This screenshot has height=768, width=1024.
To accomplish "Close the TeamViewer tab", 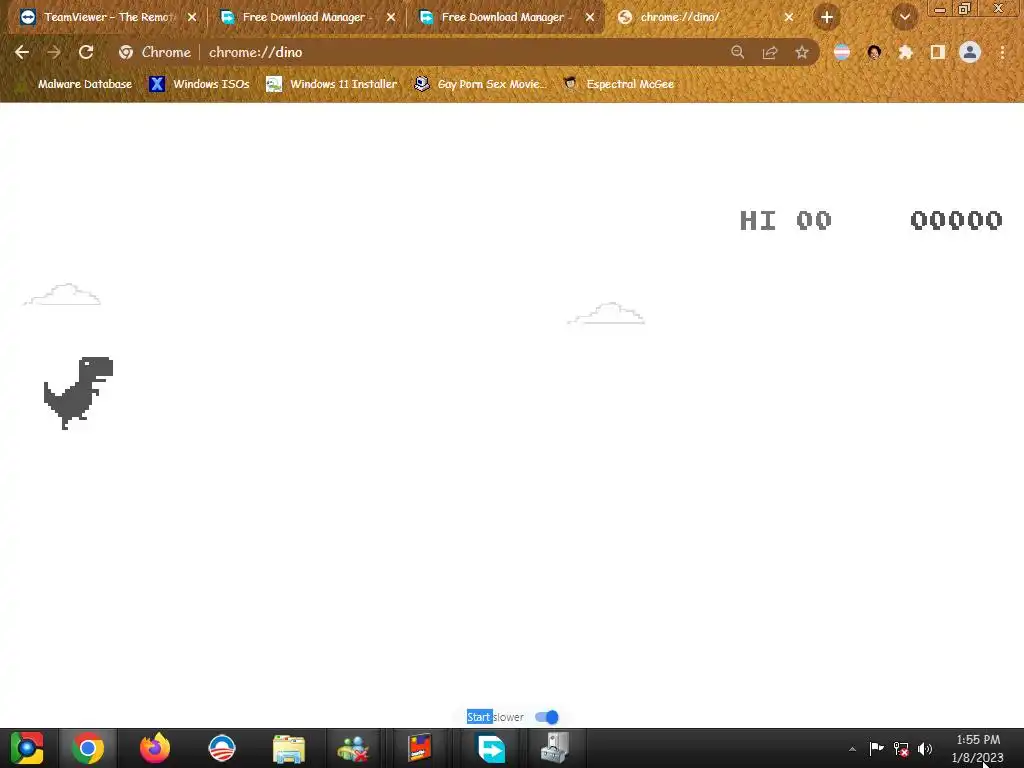I will click(192, 18).
